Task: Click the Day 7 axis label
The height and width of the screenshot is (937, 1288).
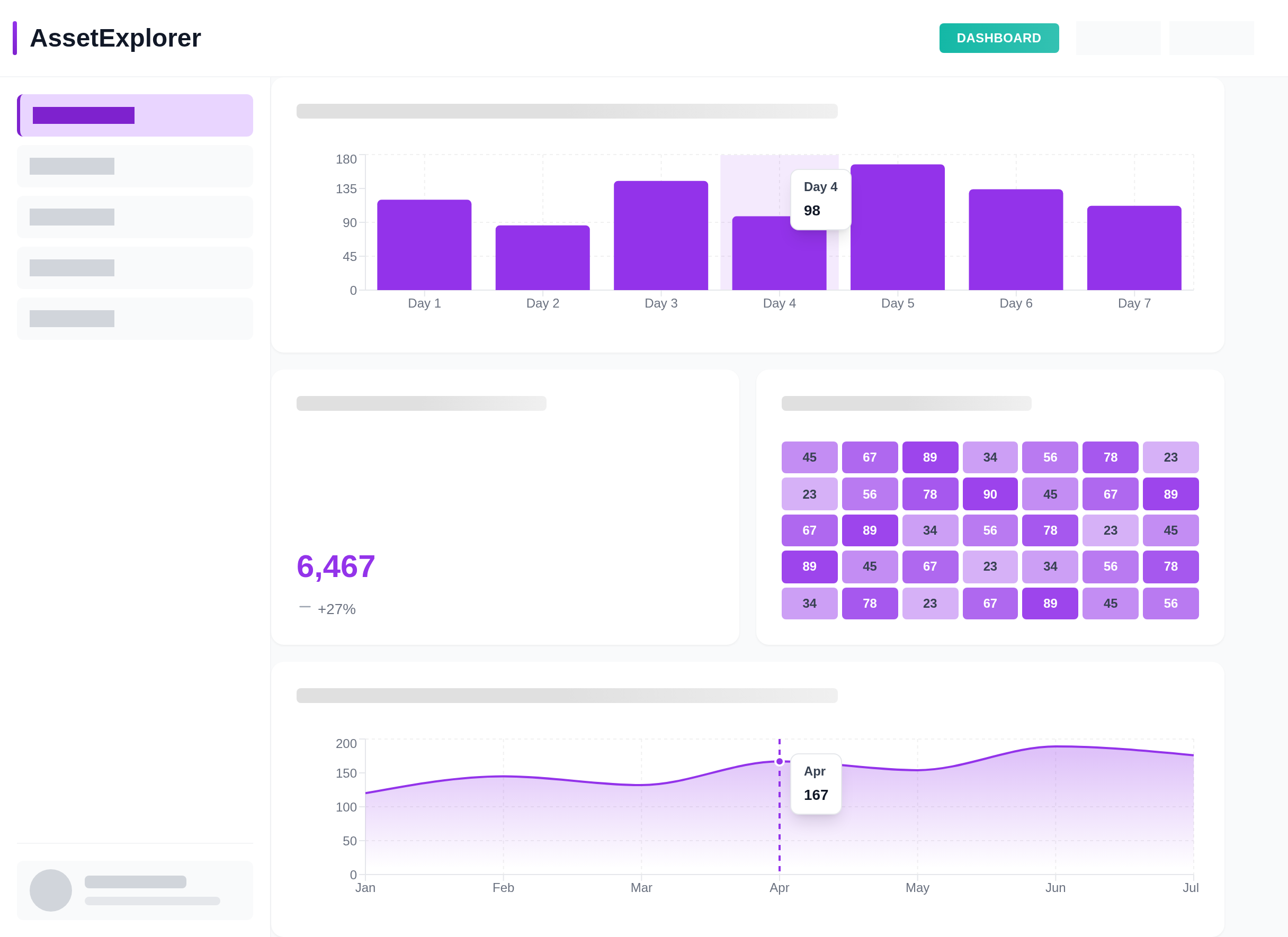Action: tap(1133, 303)
